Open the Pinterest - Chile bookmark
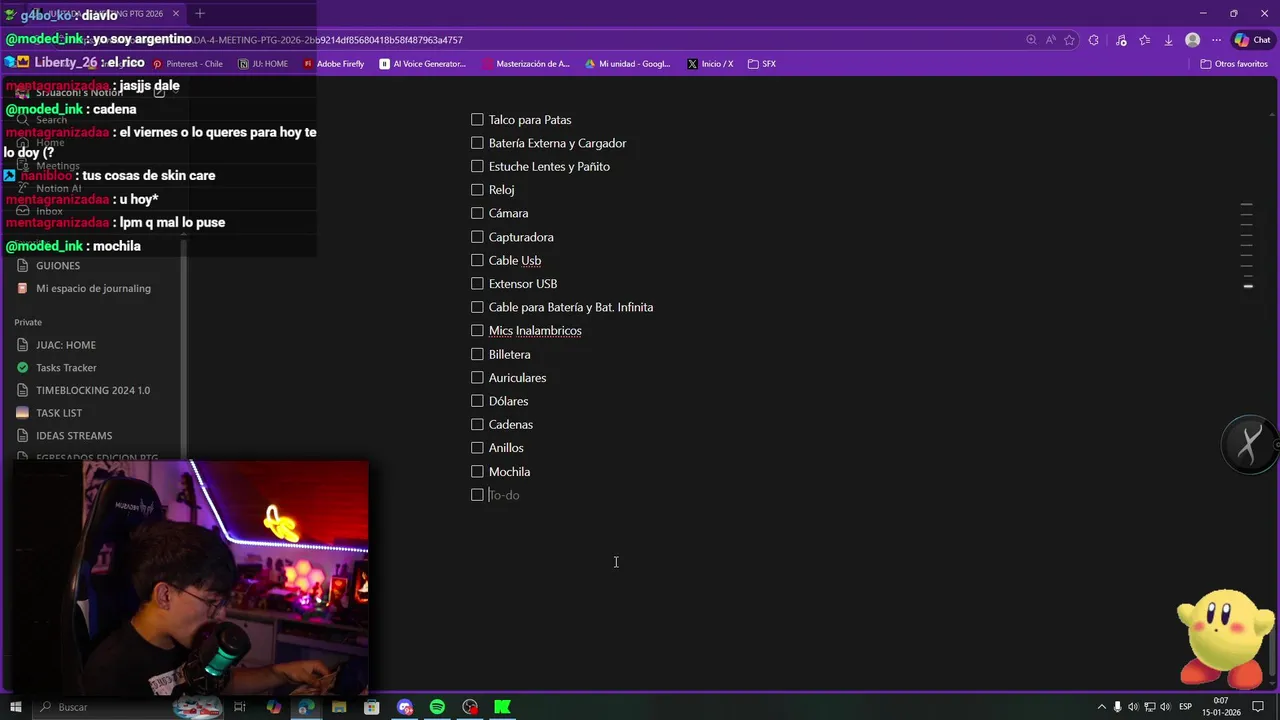1280x720 pixels. (x=187, y=63)
